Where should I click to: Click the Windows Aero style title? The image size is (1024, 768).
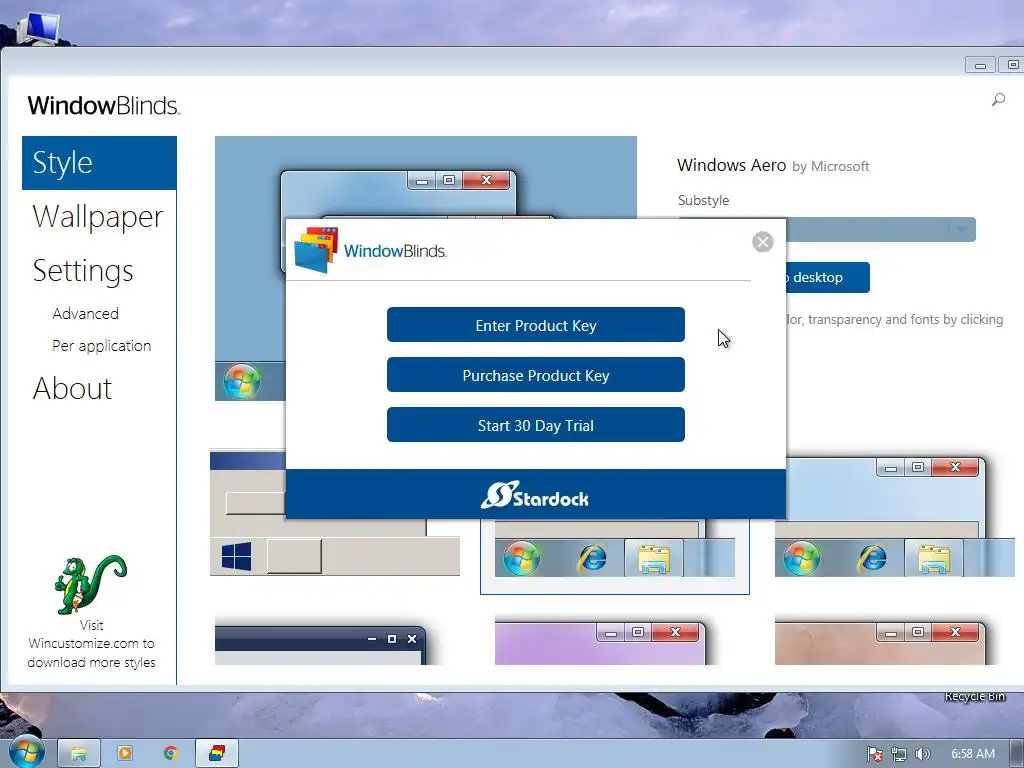click(x=731, y=165)
